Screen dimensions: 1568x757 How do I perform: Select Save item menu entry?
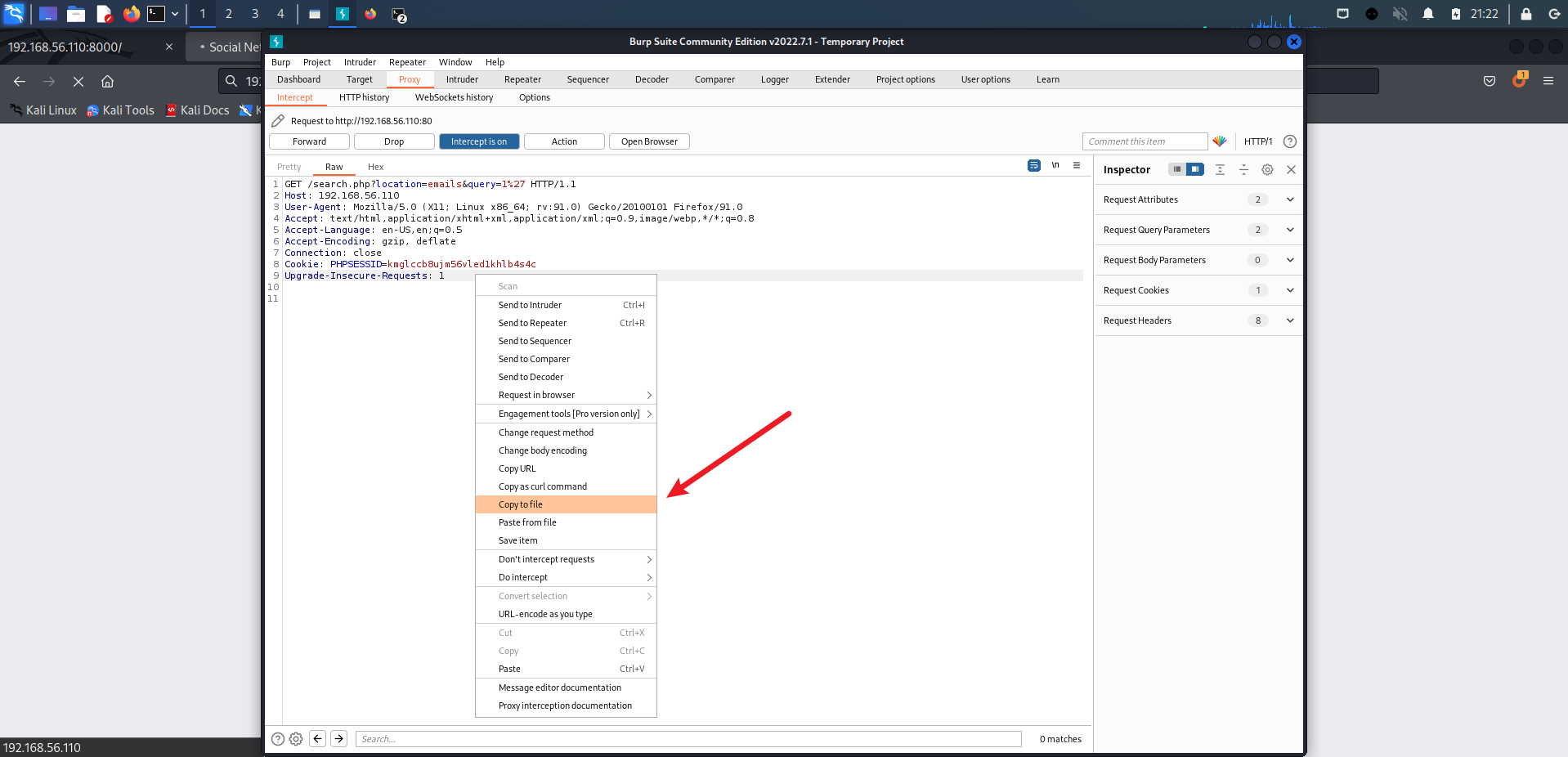tap(566, 540)
